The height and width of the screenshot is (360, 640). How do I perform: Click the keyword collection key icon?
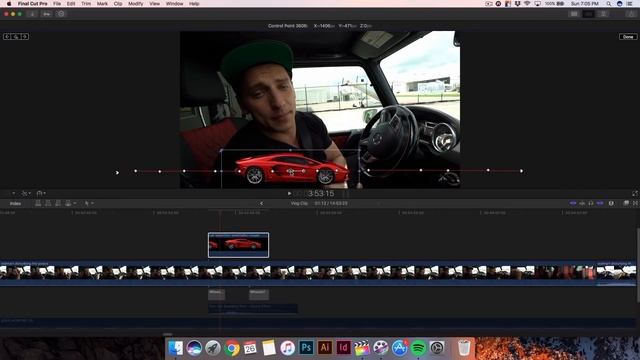(x=47, y=14)
